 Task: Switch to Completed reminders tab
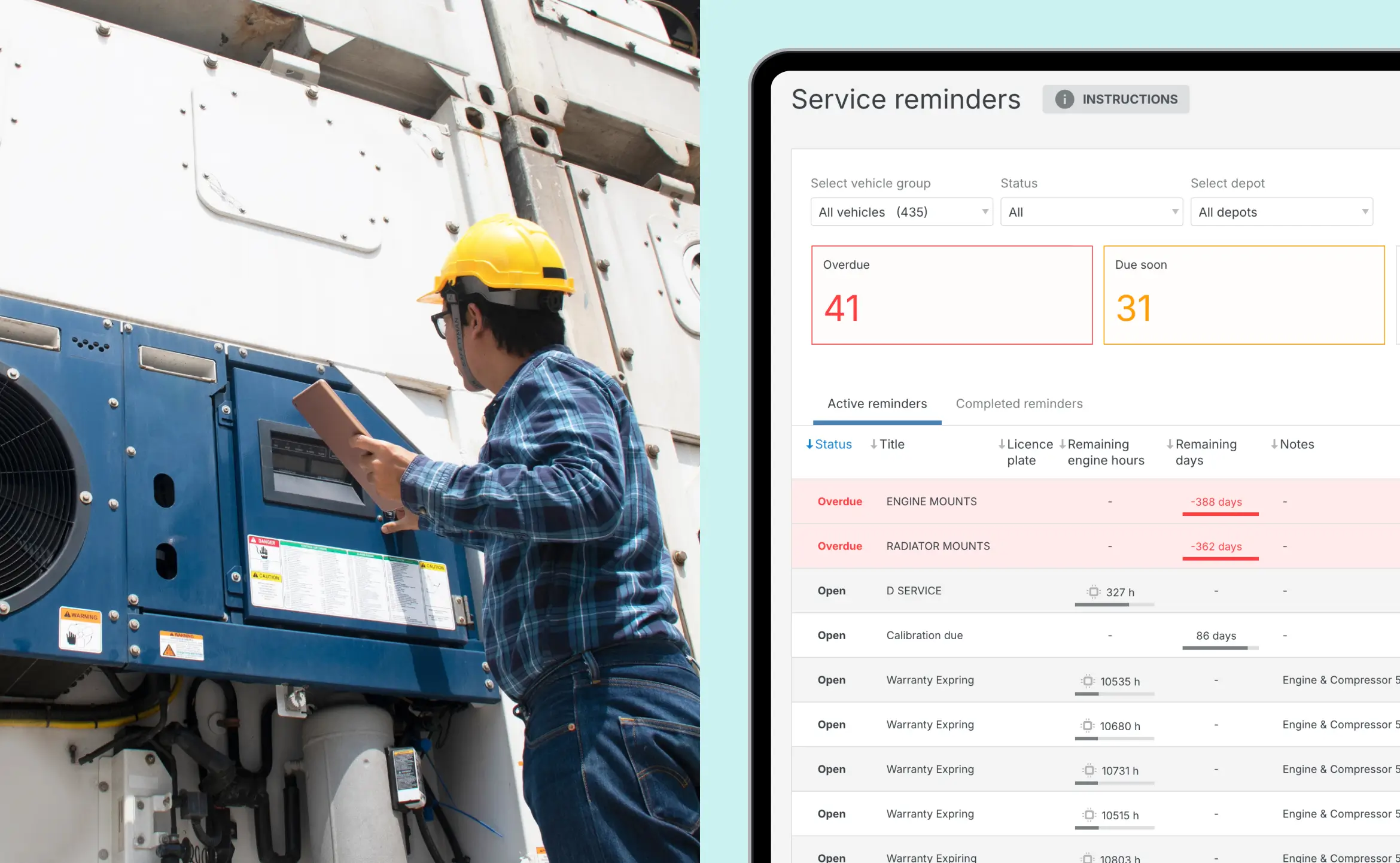coord(1019,404)
